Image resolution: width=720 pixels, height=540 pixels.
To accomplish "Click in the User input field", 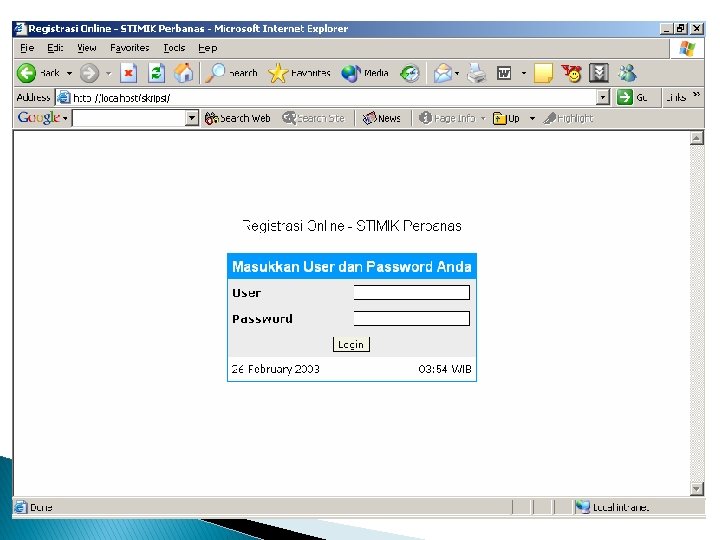I will pos(412,292).
